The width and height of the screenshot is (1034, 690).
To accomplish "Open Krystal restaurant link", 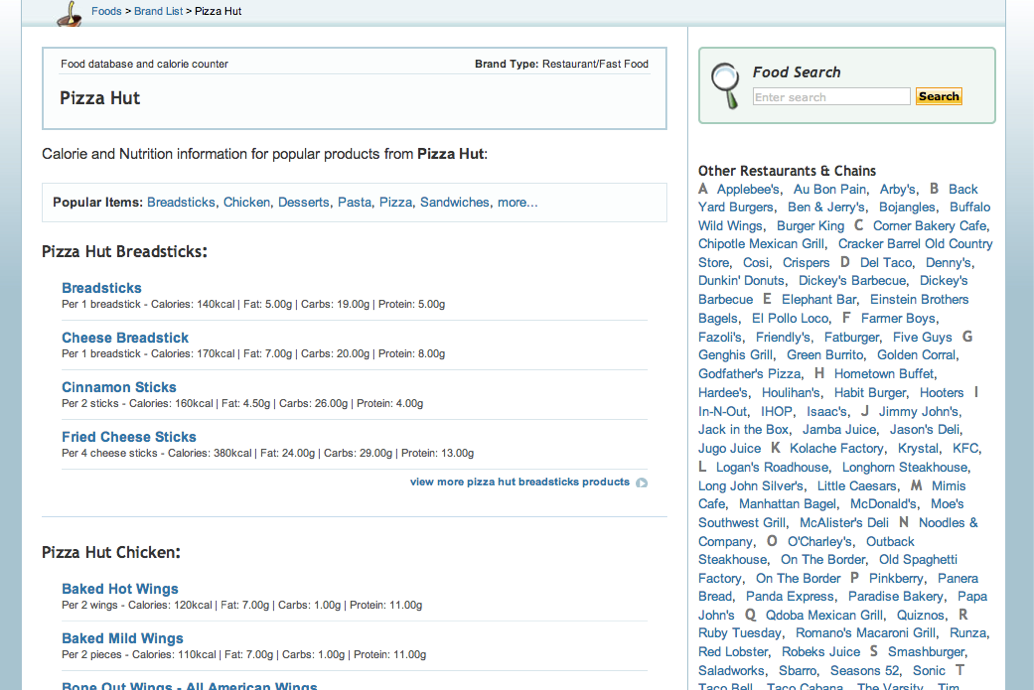I will 919,449.
